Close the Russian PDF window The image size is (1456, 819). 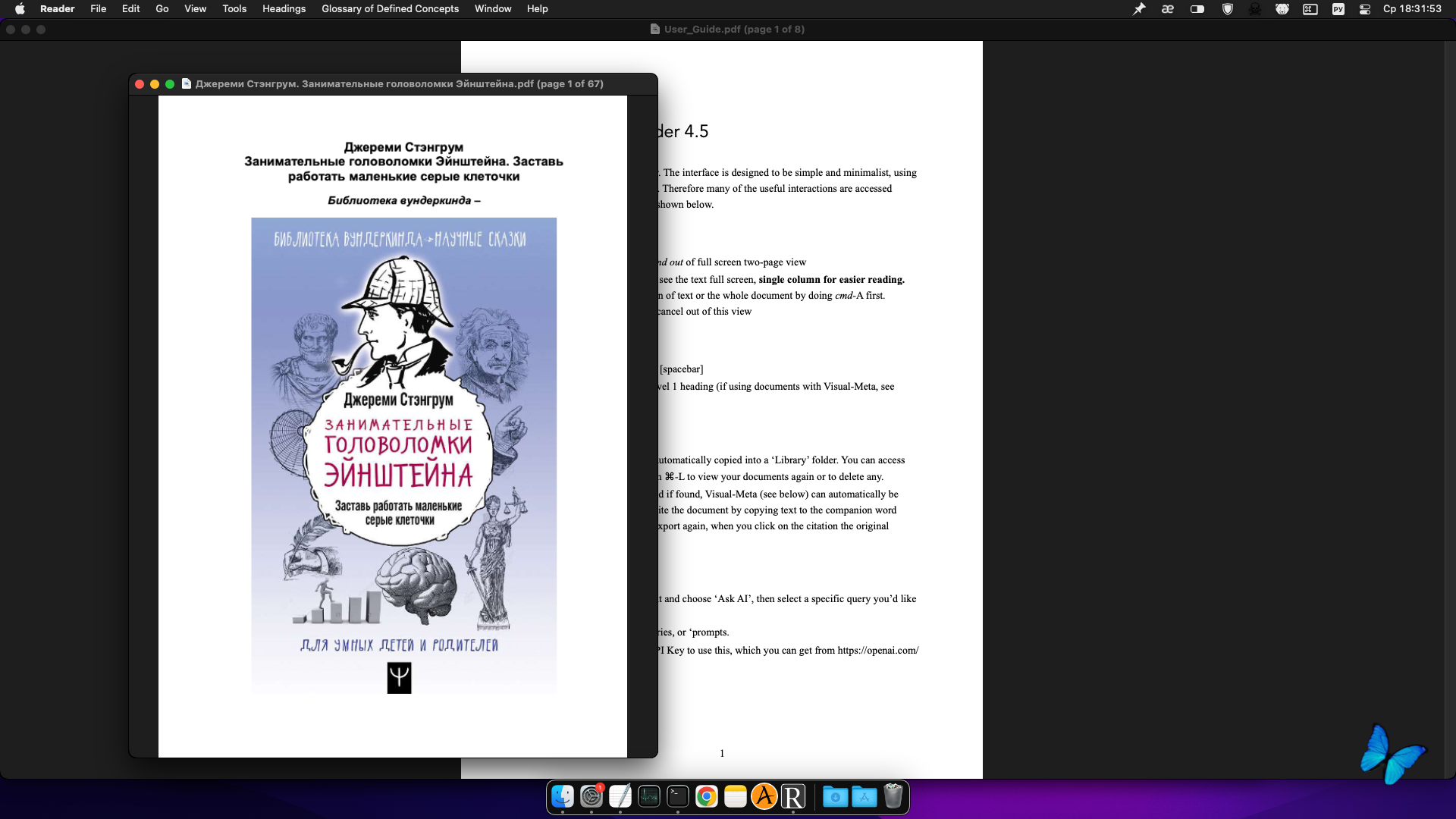click(x=140, y=84)
